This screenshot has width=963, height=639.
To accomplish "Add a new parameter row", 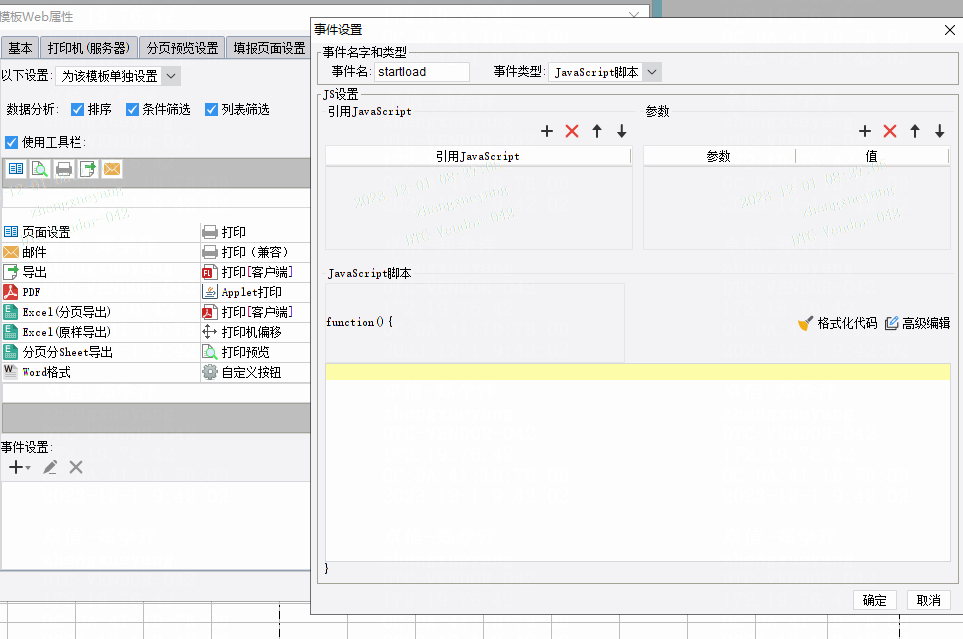I will click(865, 131).
